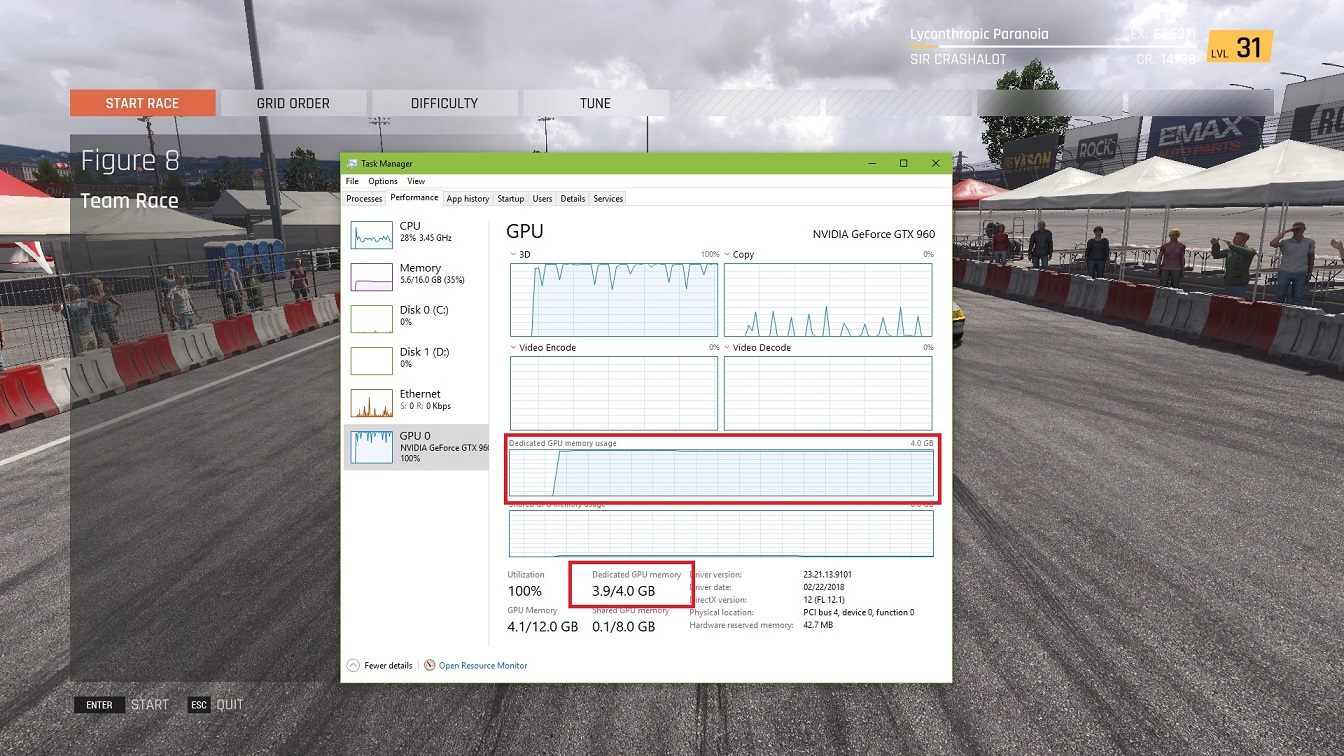The image size is (1344, 756).
Task: Open Resource Monitor link
Action: point(483,665)
